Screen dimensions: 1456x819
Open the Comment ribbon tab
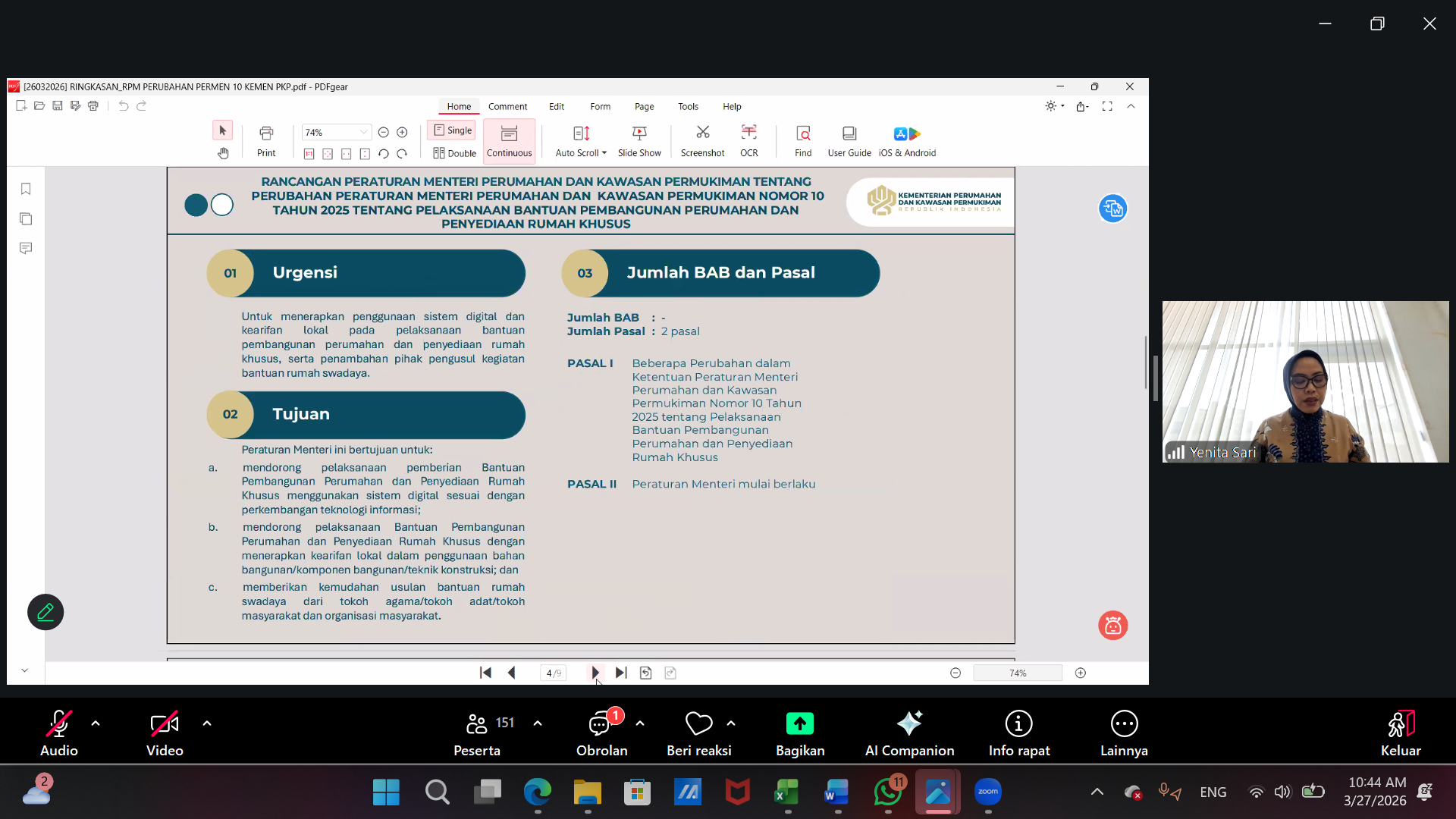tap(507, 107)
